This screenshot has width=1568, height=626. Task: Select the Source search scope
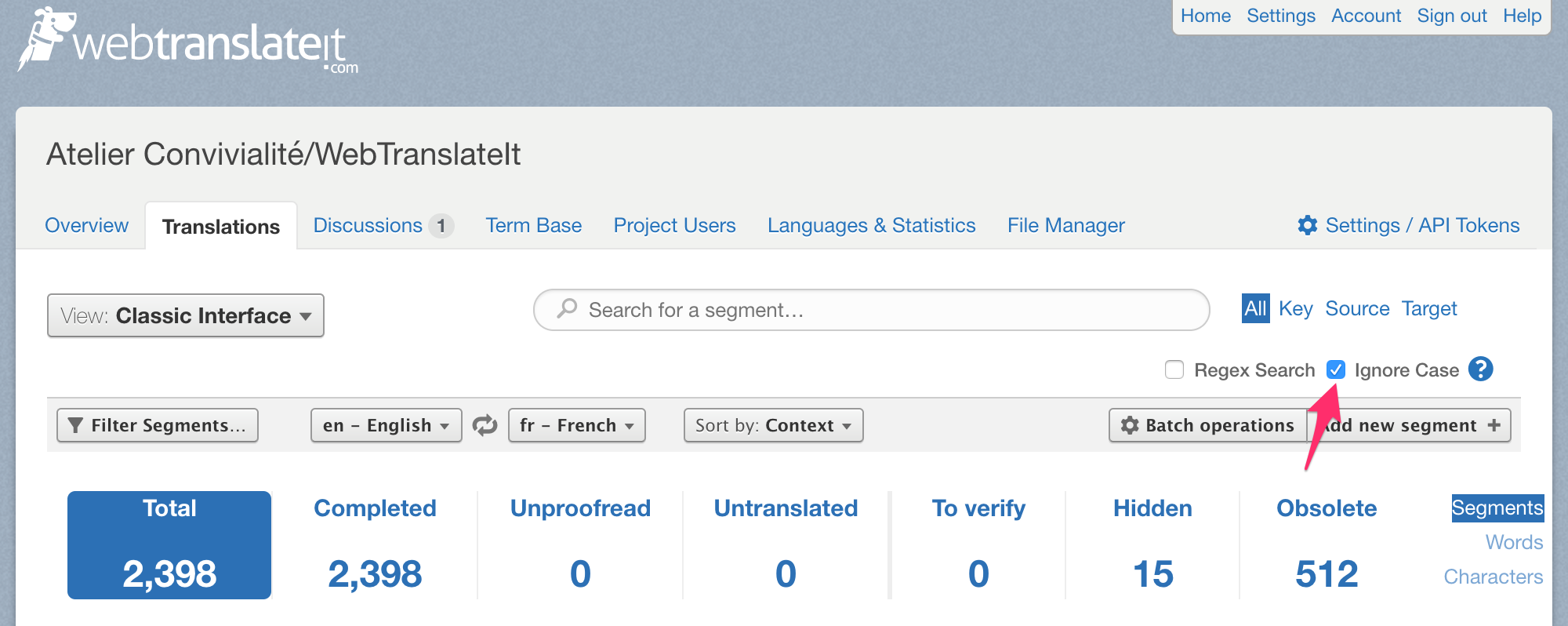click(x=1357, y=308)
